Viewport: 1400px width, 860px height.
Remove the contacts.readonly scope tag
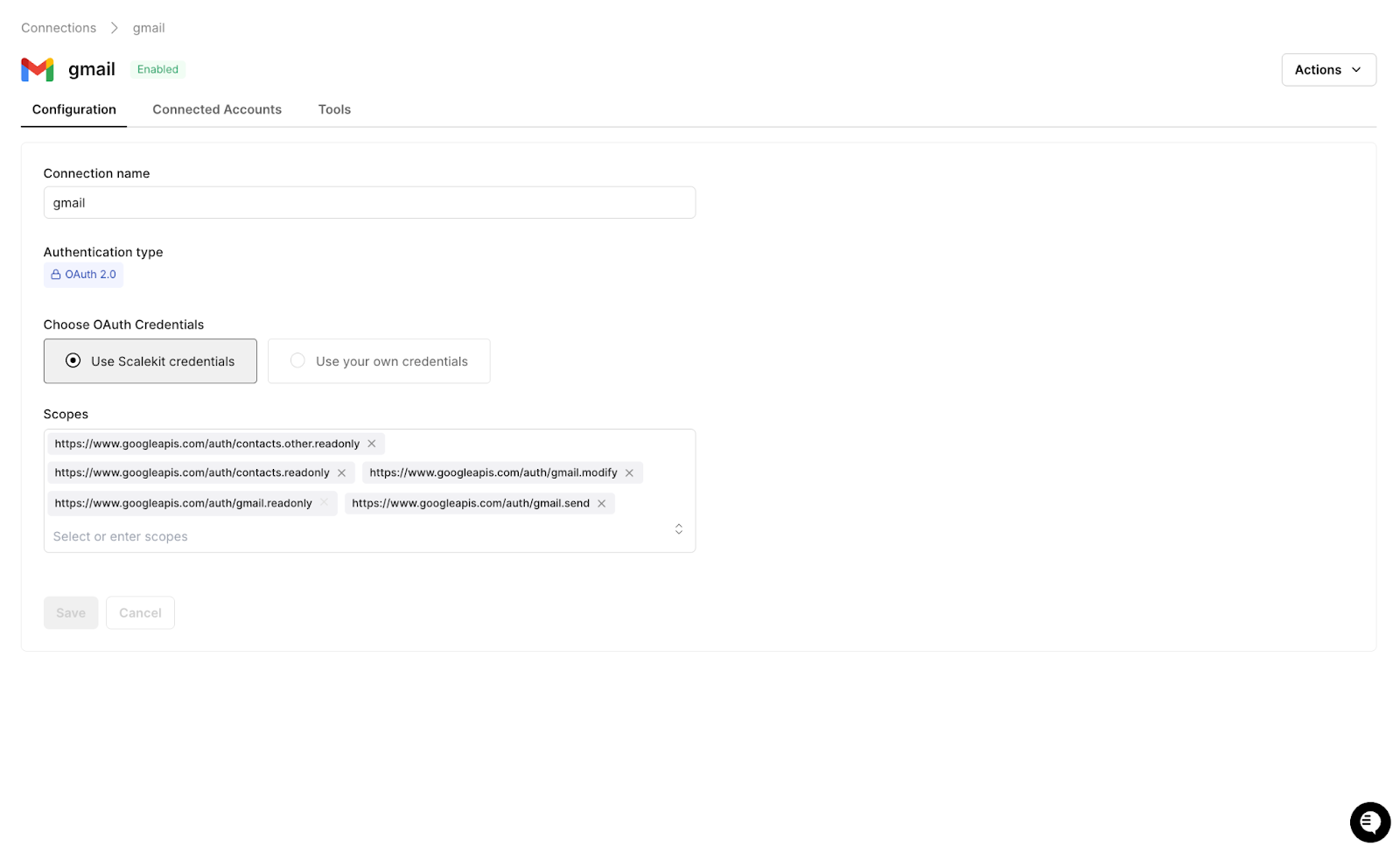coord(342,472)
